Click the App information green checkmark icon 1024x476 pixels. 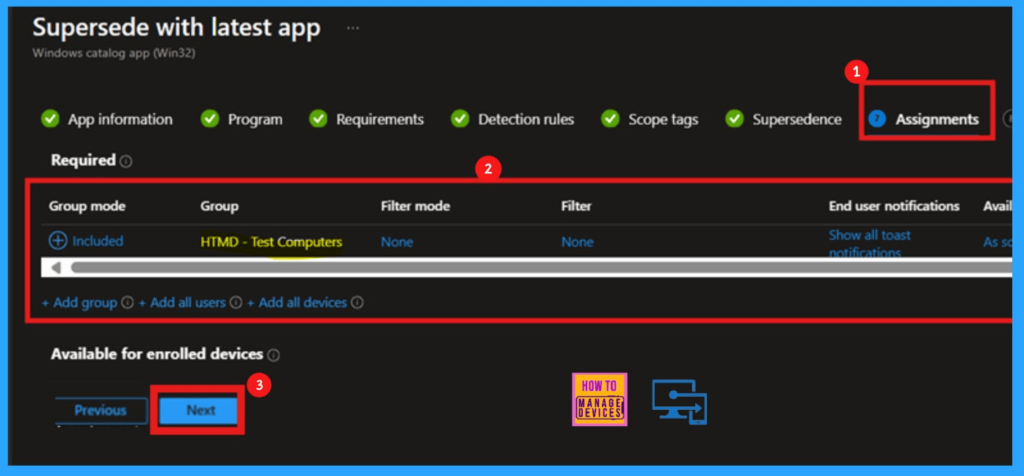50,119
